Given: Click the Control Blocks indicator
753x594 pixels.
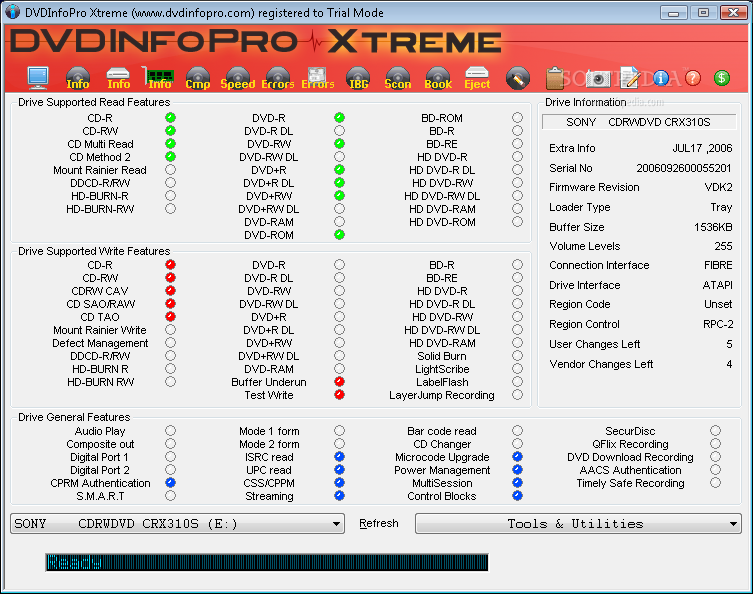Looking at the screenshot, I should click(517, 496).
